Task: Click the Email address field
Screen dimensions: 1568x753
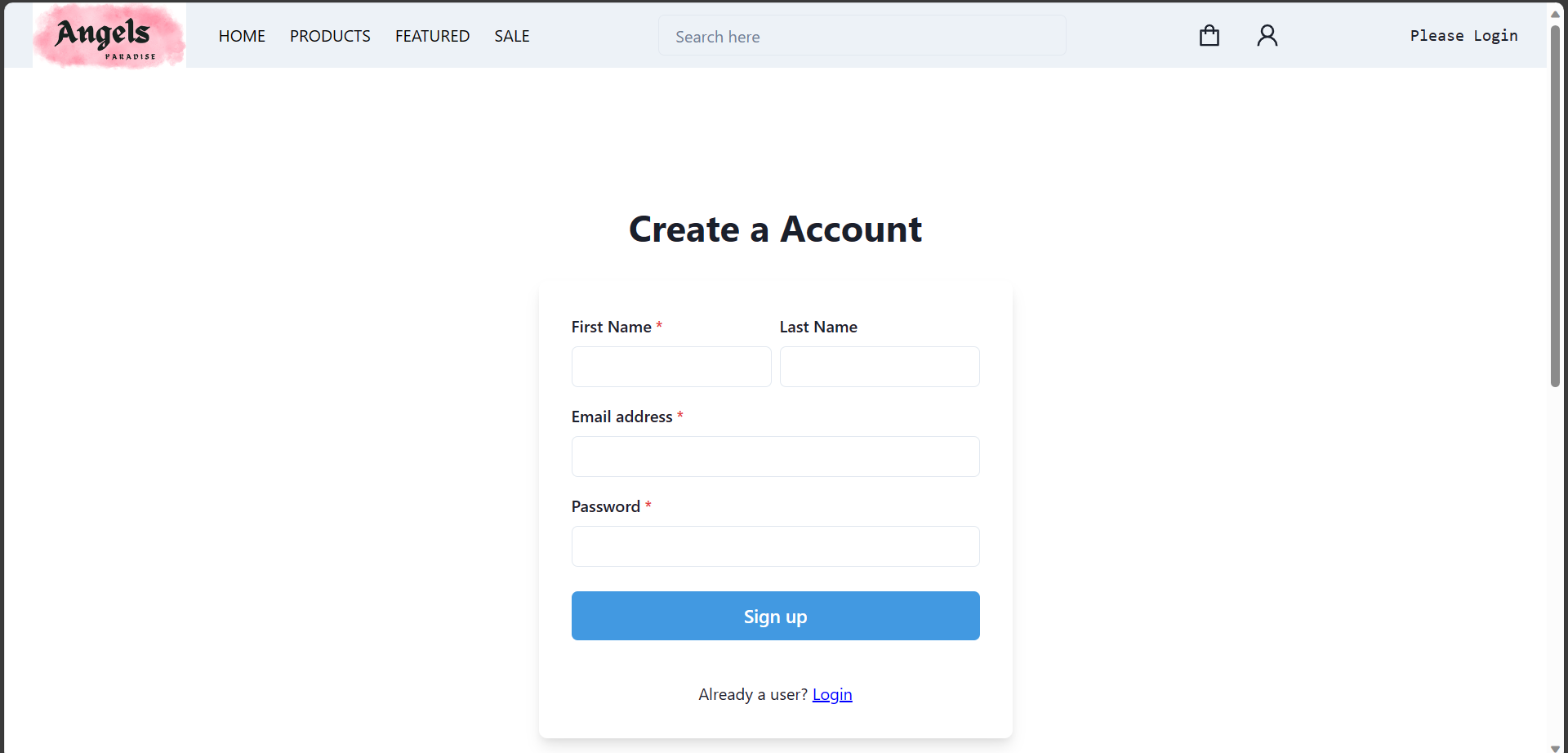Action: (775, 457)
